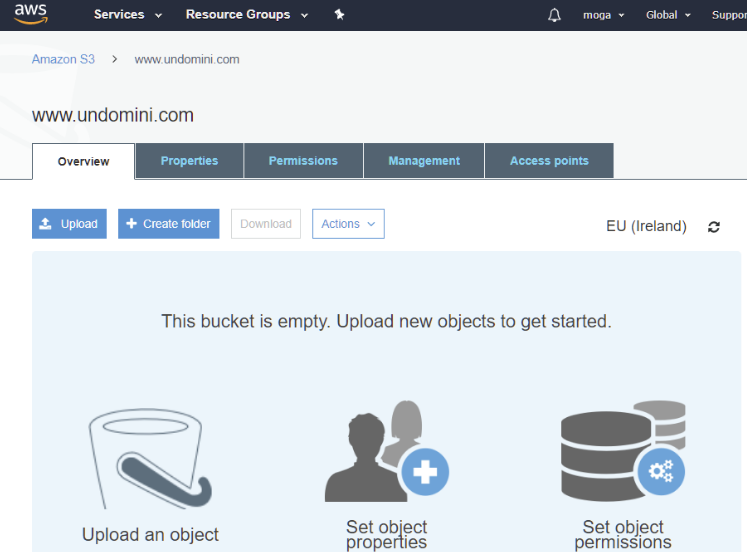Open the notifications bell icon
747x552 pixels.
click(x=554, y=15)
